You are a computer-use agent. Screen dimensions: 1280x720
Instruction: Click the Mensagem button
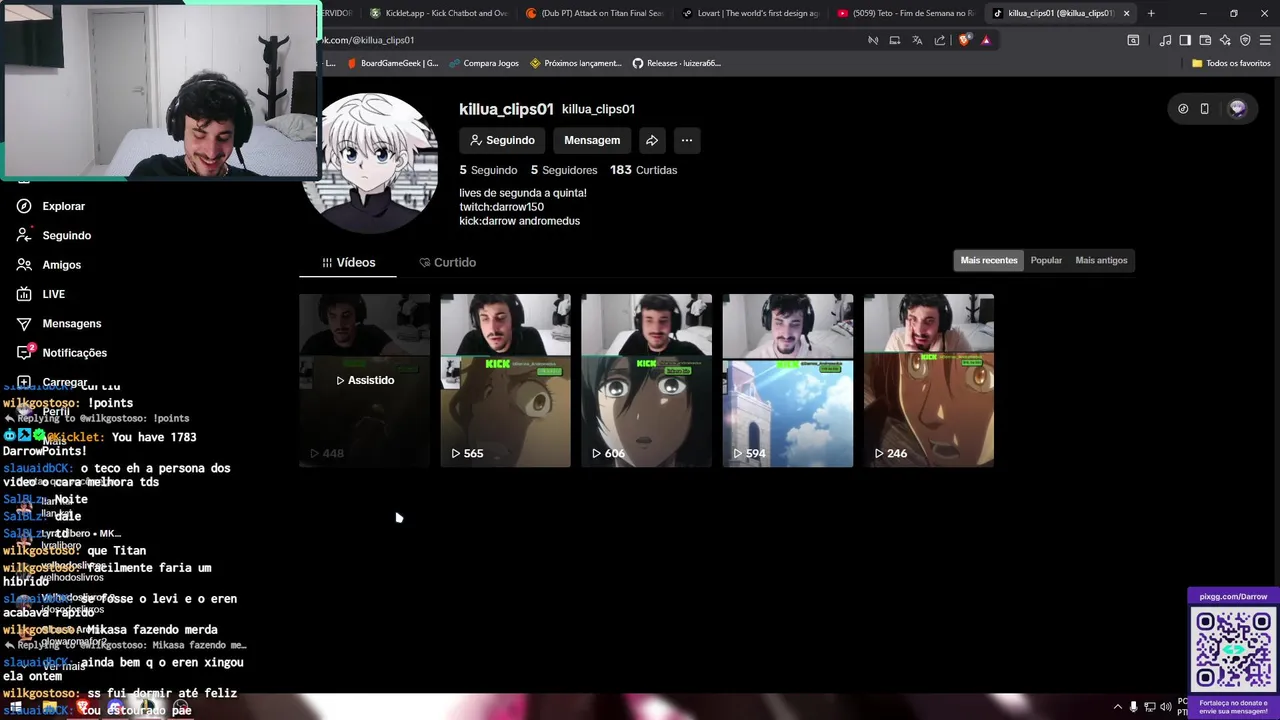click(x=592, y=140)
